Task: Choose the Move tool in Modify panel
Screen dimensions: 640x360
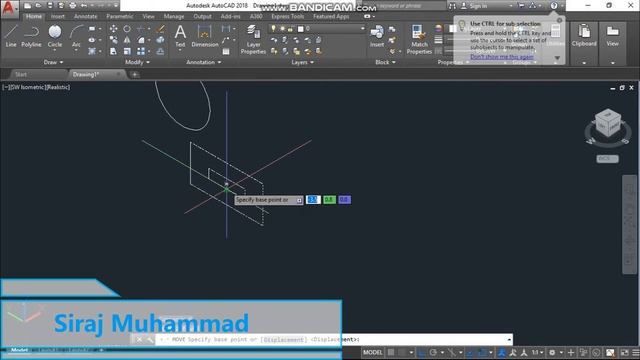Action: point(113,29)
